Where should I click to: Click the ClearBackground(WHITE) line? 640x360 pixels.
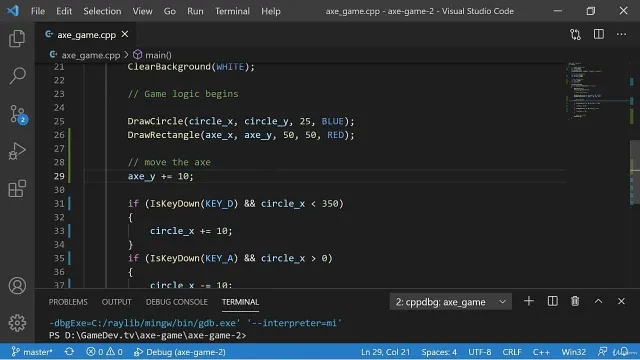191,67
